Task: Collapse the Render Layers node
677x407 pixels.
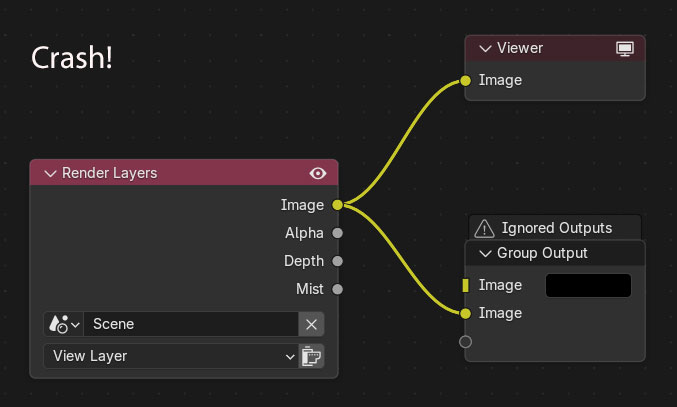Action: [x=49, y=173]
